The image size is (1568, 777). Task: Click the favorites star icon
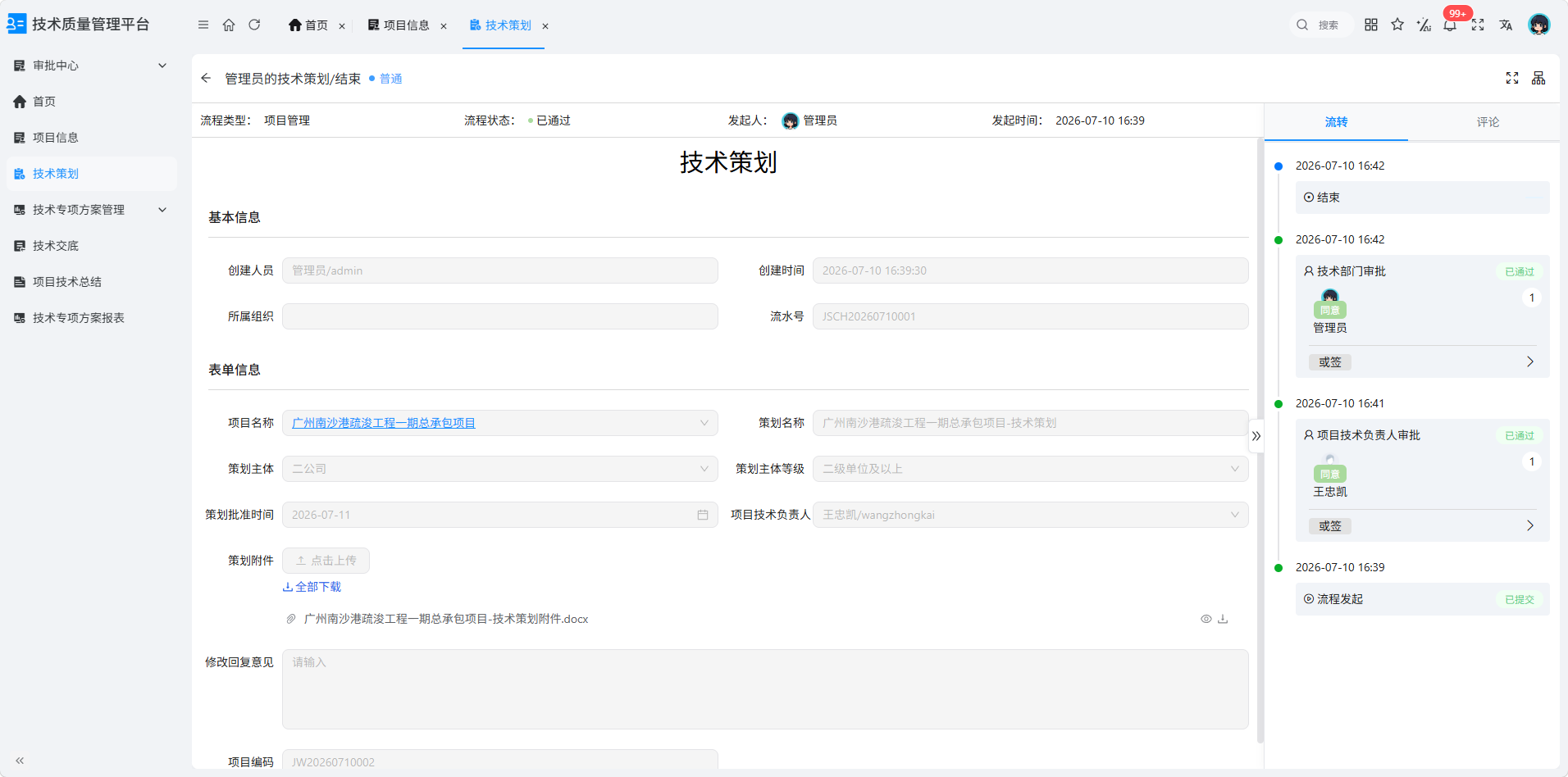coord(1397,25)
